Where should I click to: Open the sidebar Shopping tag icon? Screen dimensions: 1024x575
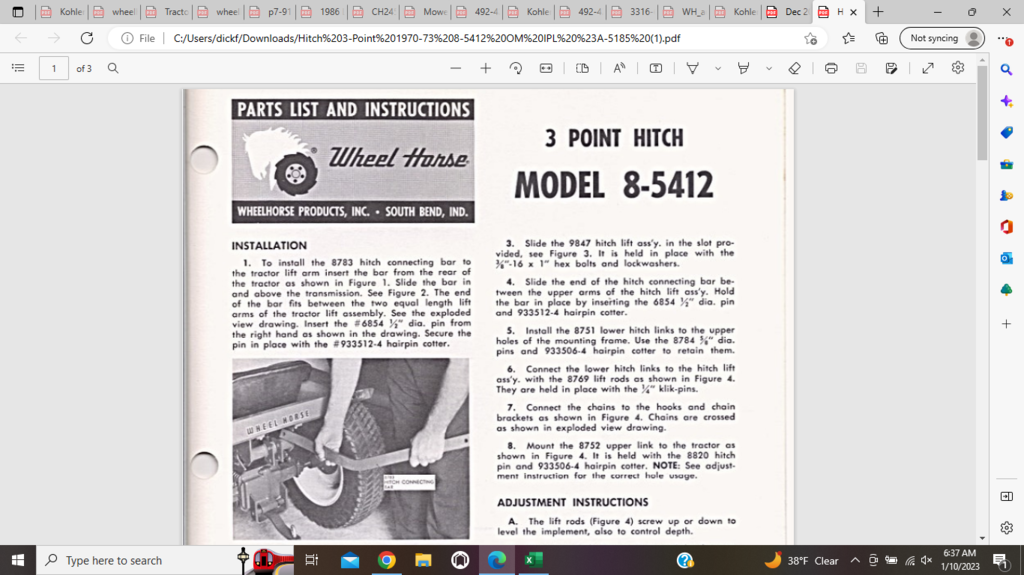(x=1006, y=133)
